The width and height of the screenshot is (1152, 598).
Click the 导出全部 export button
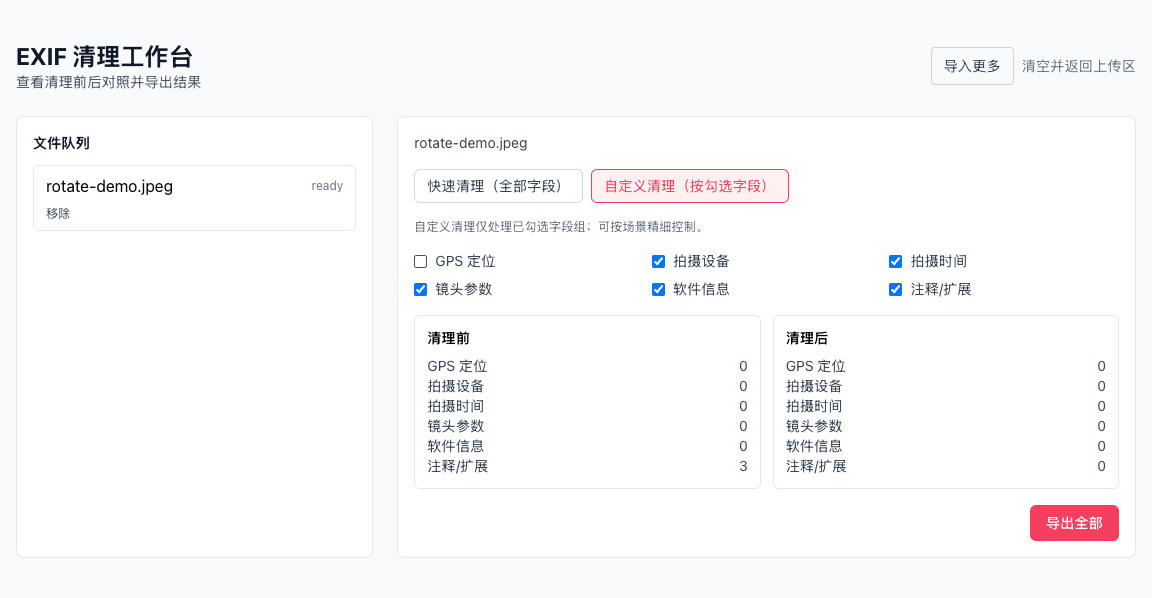coord(1074,522)
